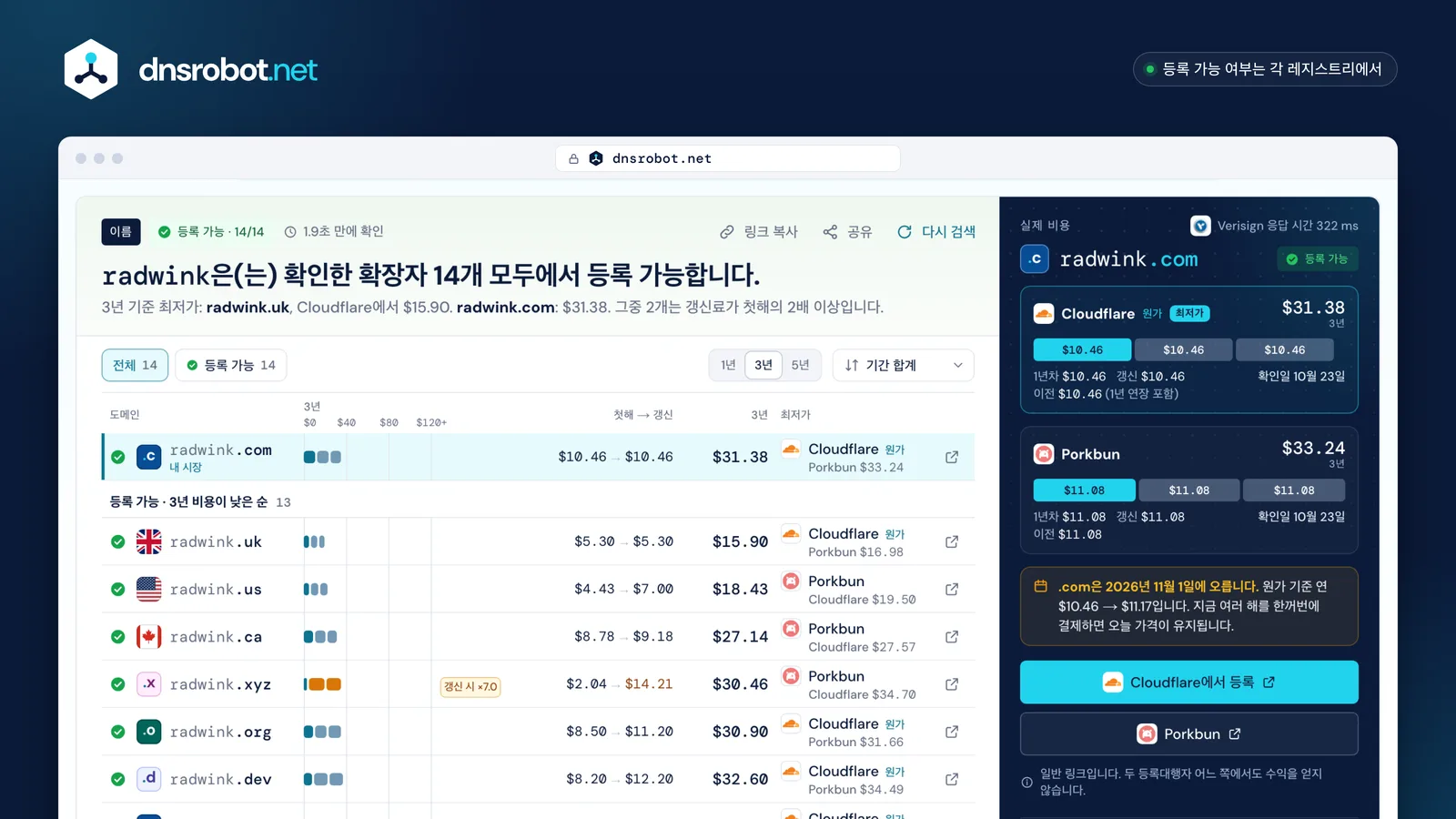Select the 5년 period option
The image size is (1456, 819).
[800, 365]
